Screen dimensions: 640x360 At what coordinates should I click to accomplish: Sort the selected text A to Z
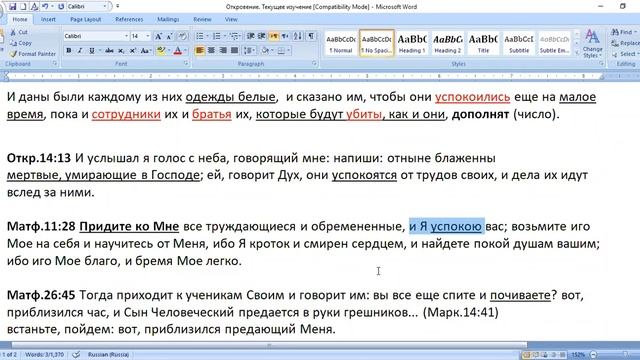coord(298,36)
